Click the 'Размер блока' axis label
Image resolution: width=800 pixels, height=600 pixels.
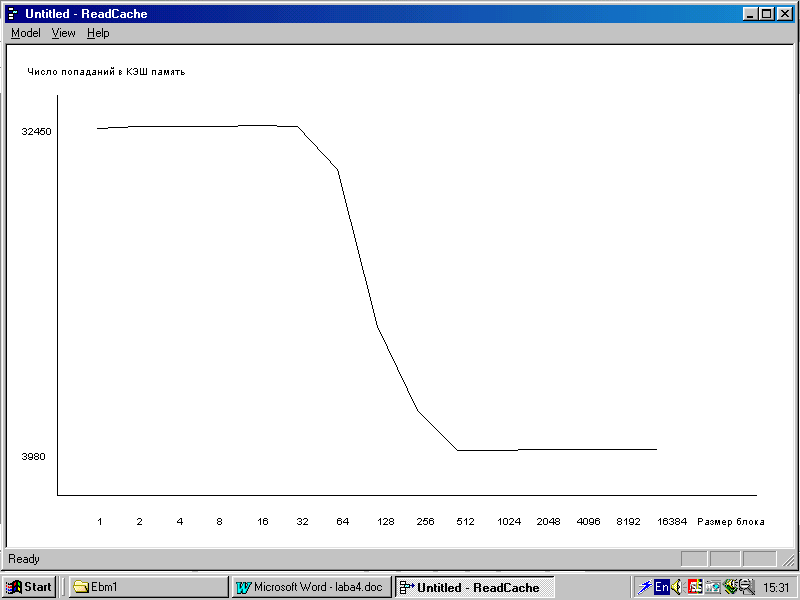(731, 521)
